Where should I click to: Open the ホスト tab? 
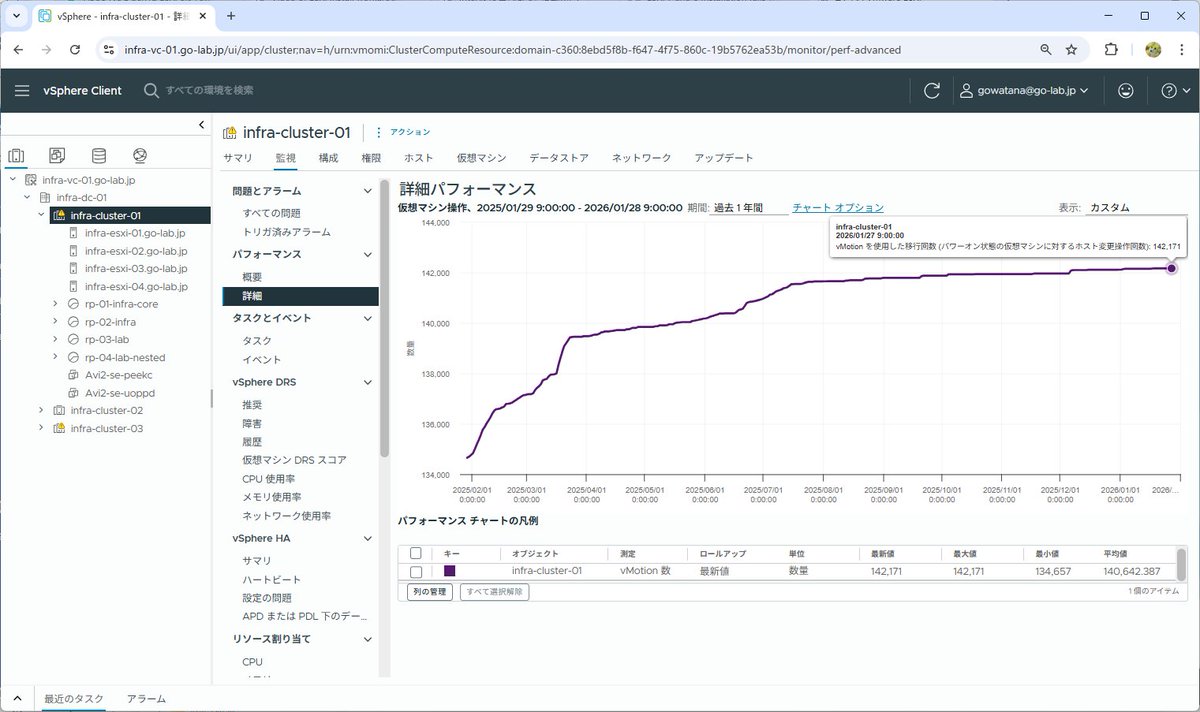tap(419, 158)
